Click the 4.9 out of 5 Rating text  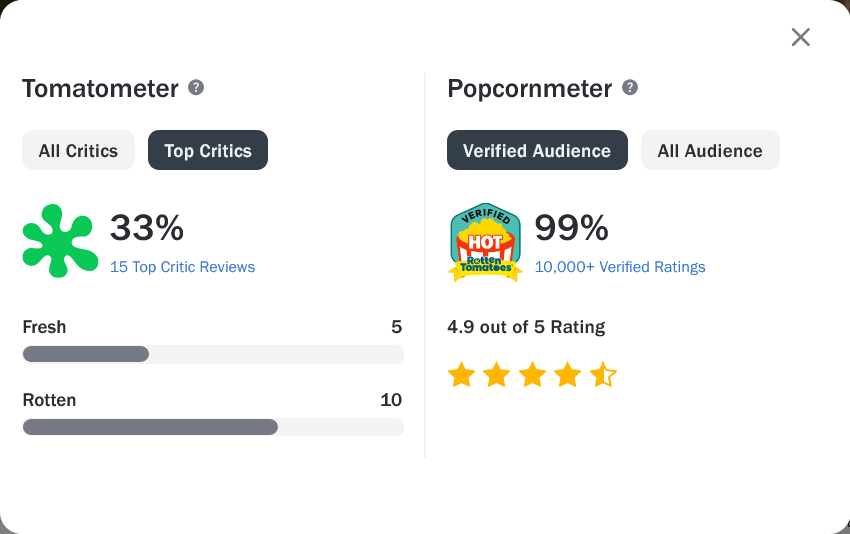(526, 327)
